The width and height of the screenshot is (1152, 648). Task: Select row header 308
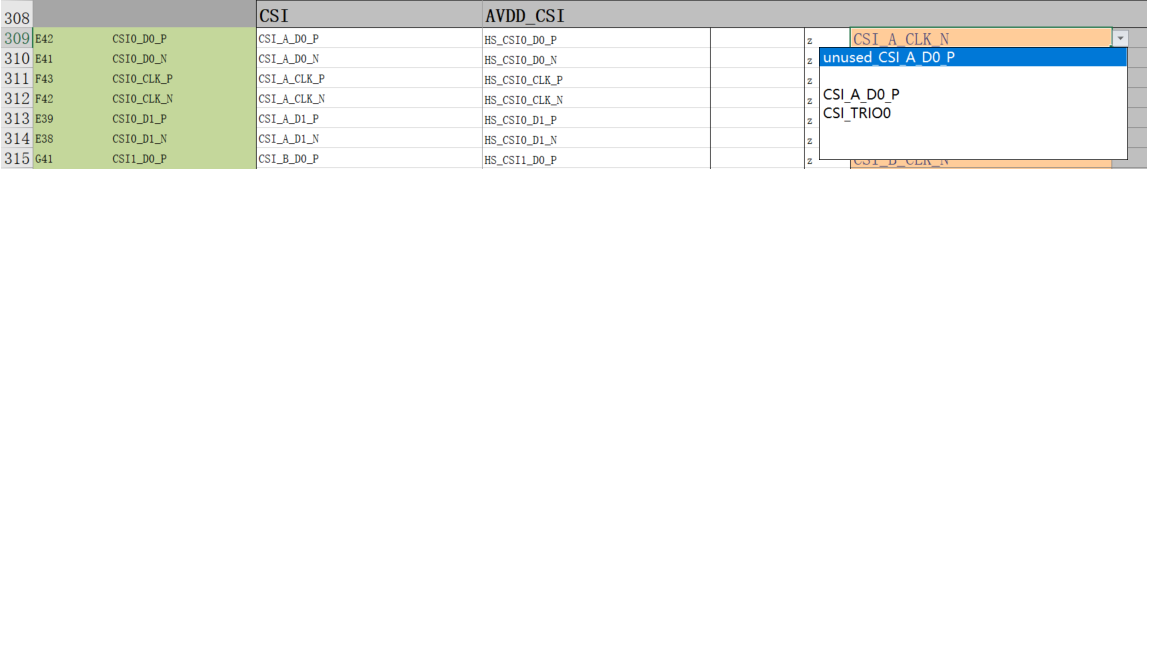click(x=17, y=15)
